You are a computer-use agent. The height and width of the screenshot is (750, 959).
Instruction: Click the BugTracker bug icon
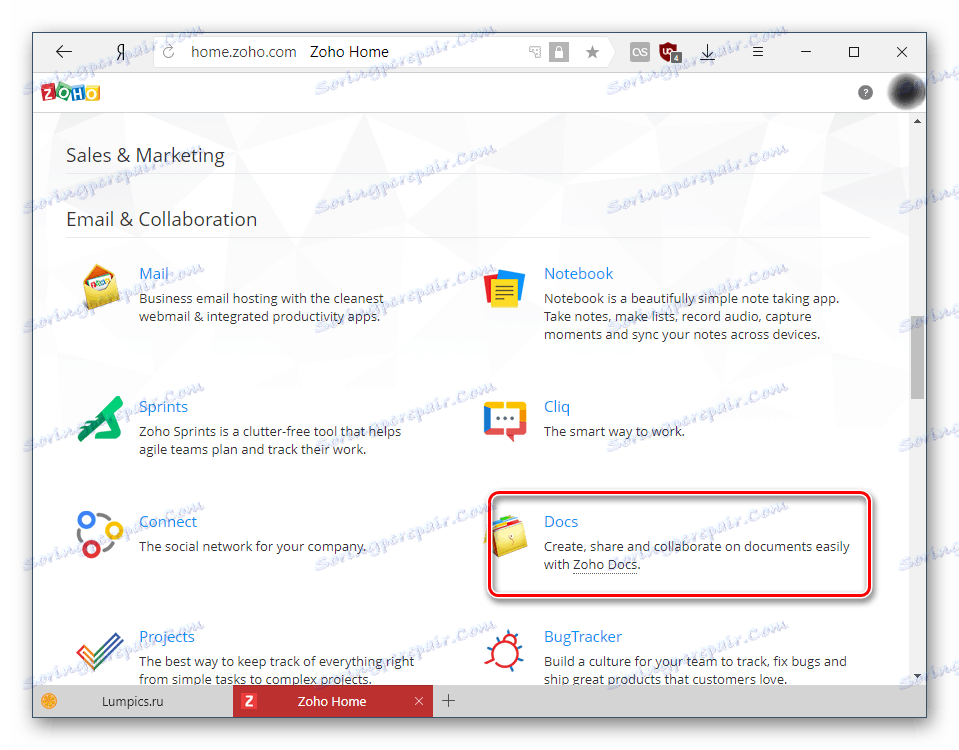coord(505,650)
